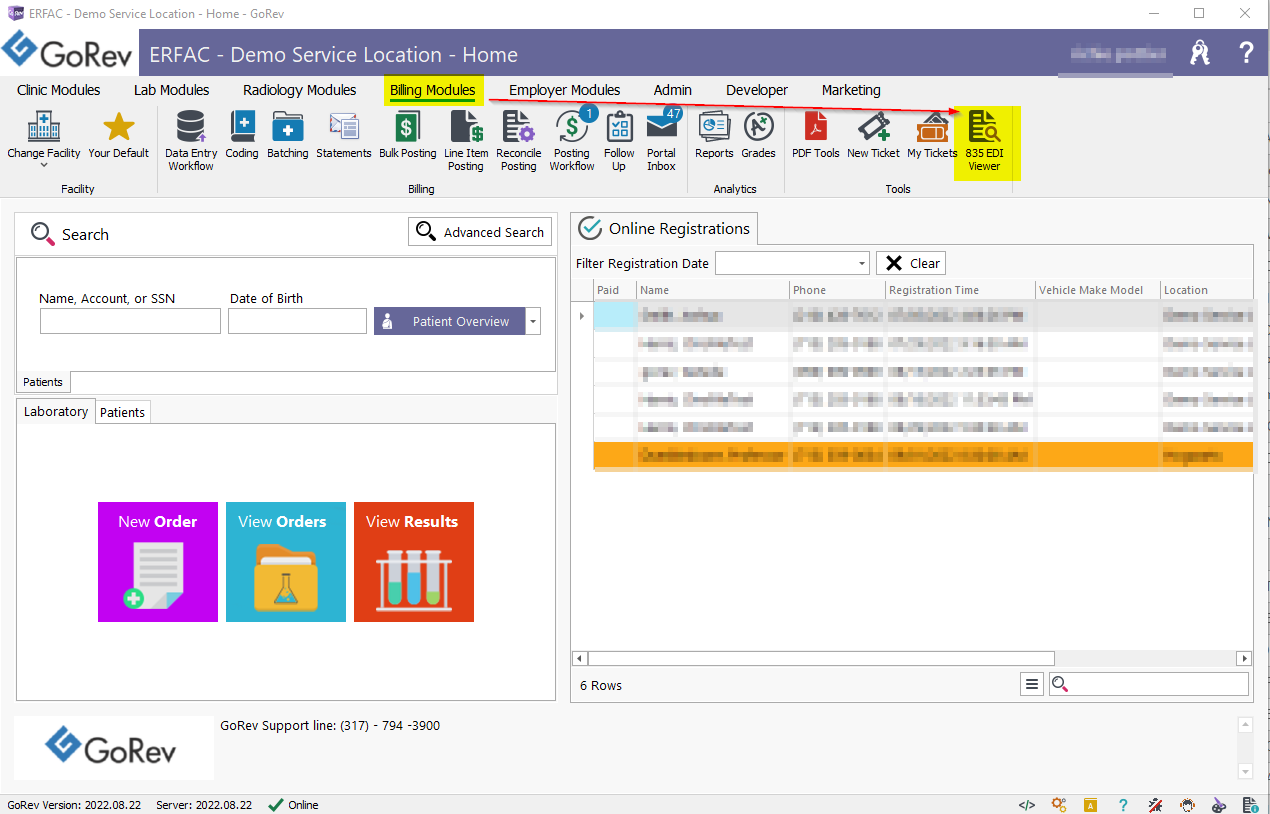Open the orange gears icon in the status bar
This screenshot has height=814, width=1270.
[1059, 805]
